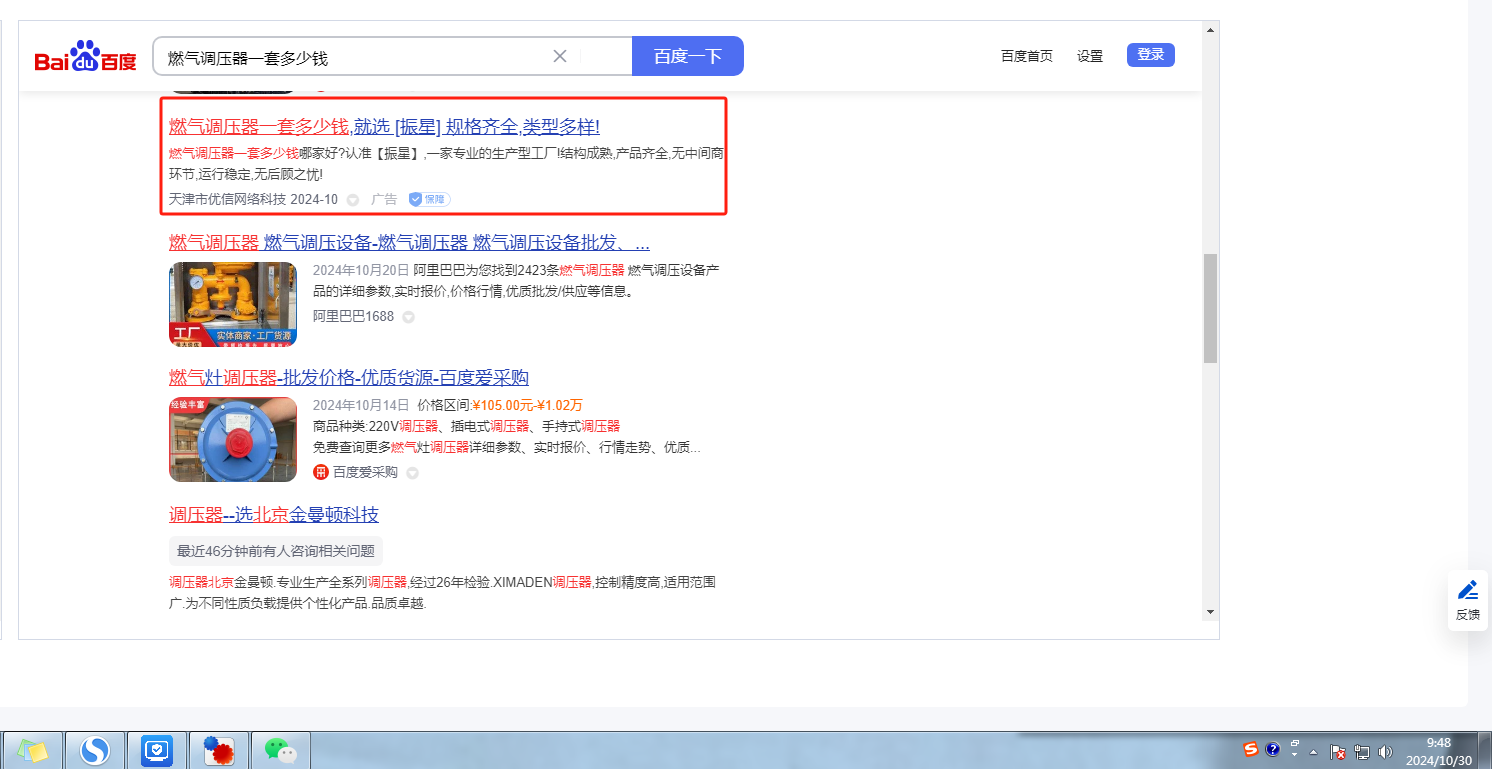Click the Baidu logo
The height and width of the screenshot is (769, 1492).
85,57
